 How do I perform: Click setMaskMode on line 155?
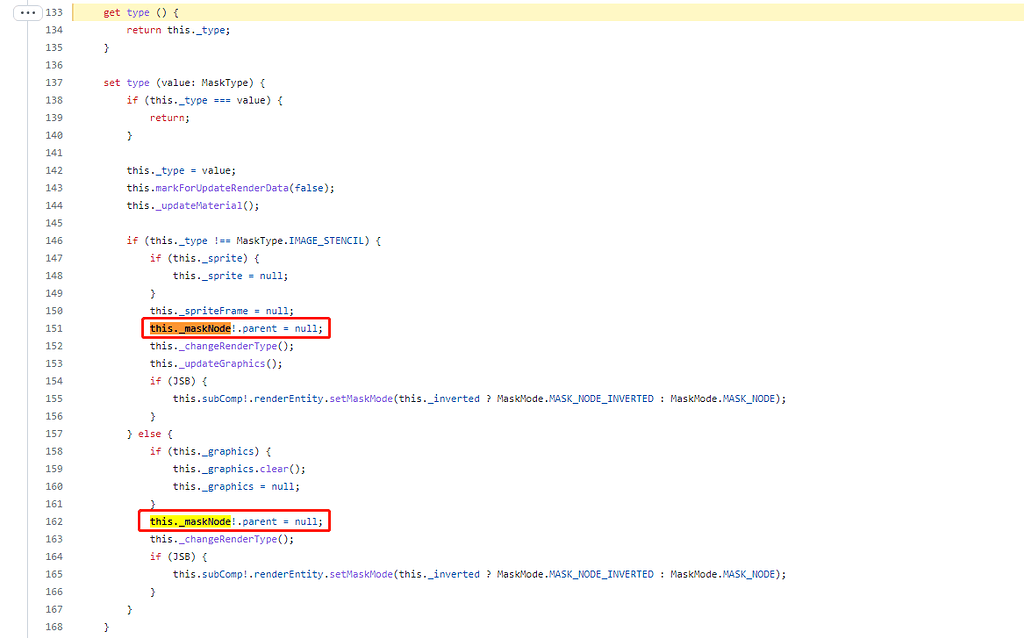click(x=361, y=399)
